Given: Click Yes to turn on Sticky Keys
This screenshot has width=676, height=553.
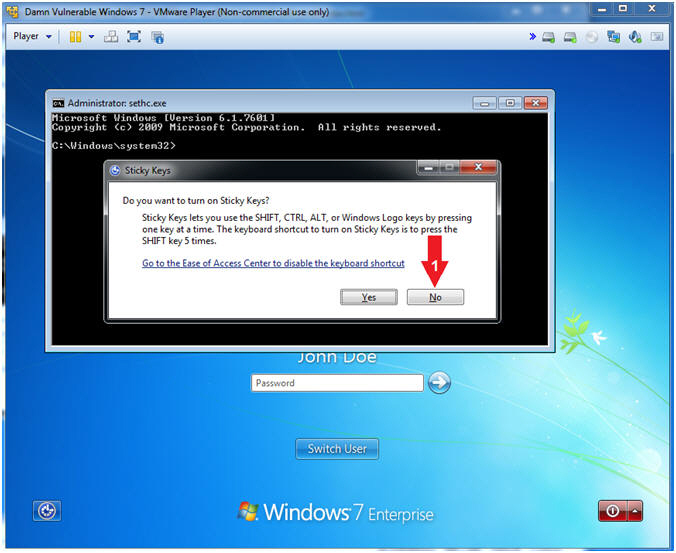Looking at the screenshot, I should [x=369, y=297].
